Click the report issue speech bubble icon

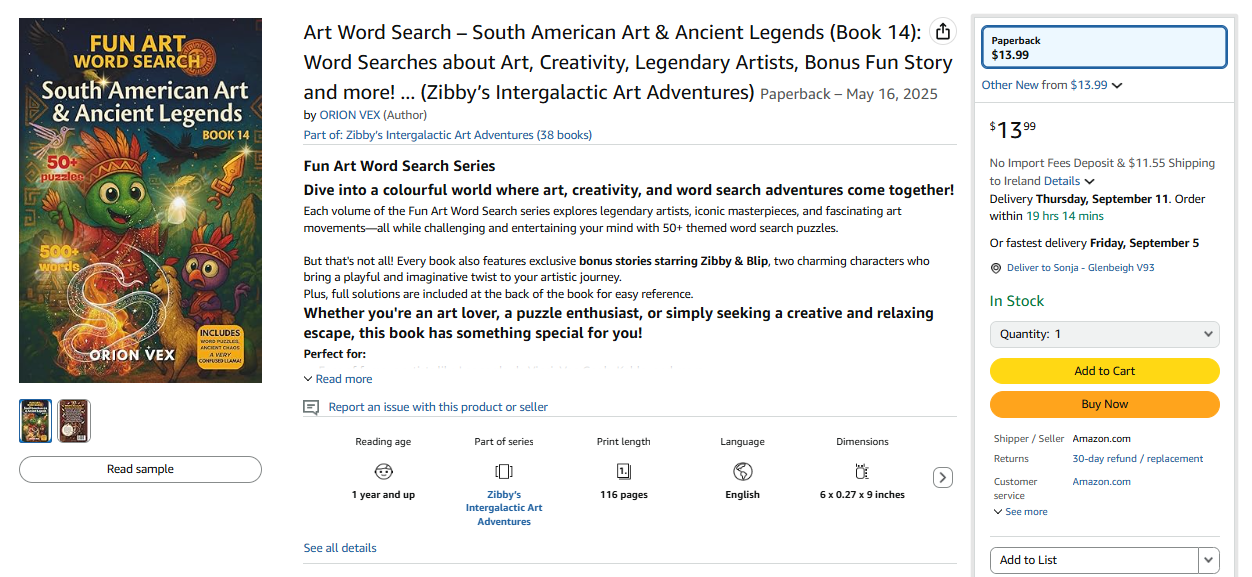[x=311, y=407]
